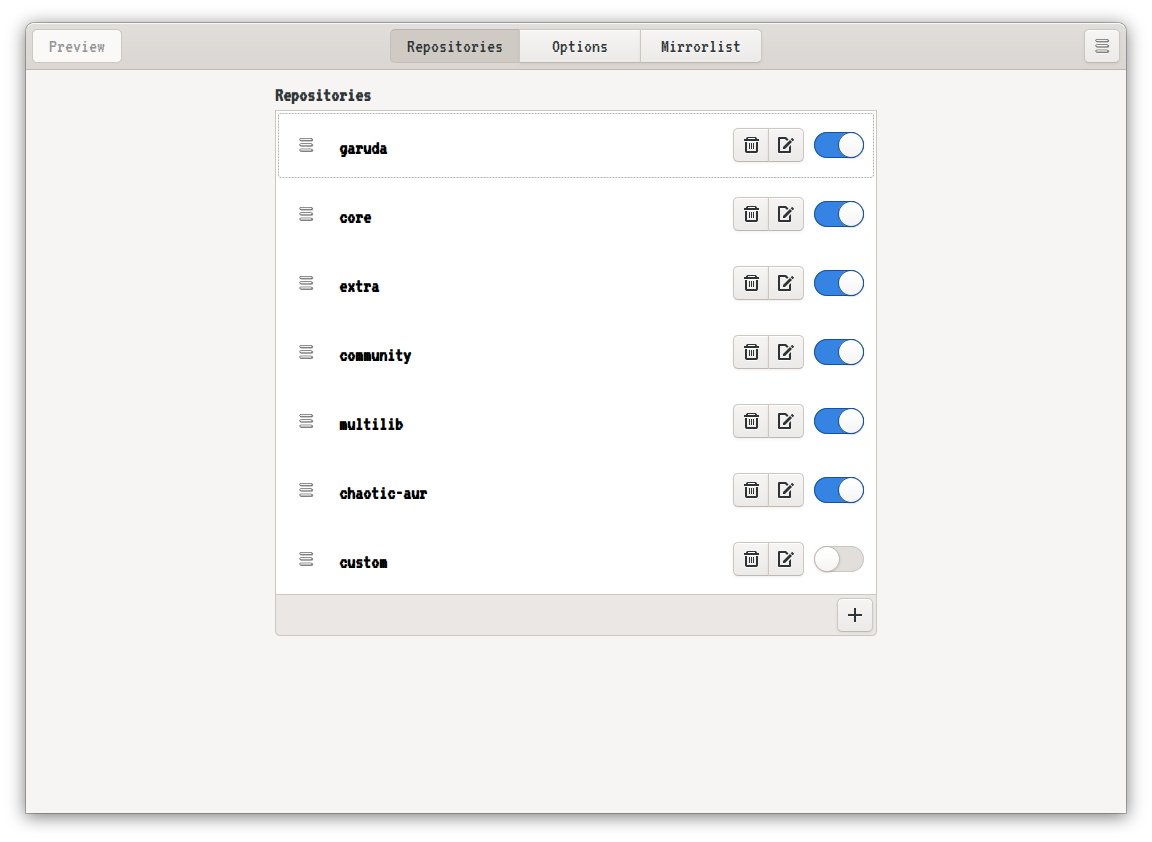The height and width of the screenshot is (842, 1152).
Task: Click the drag handle for custom
Action: tap(306, 559)
